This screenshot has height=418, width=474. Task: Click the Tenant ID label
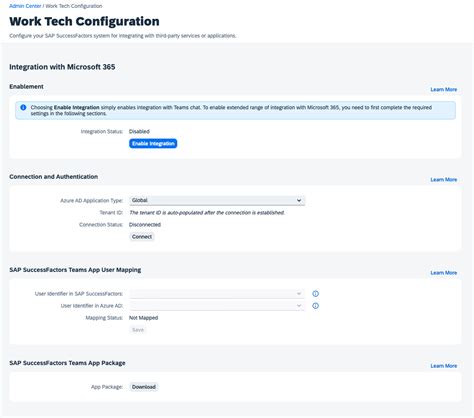coord(111,213)
